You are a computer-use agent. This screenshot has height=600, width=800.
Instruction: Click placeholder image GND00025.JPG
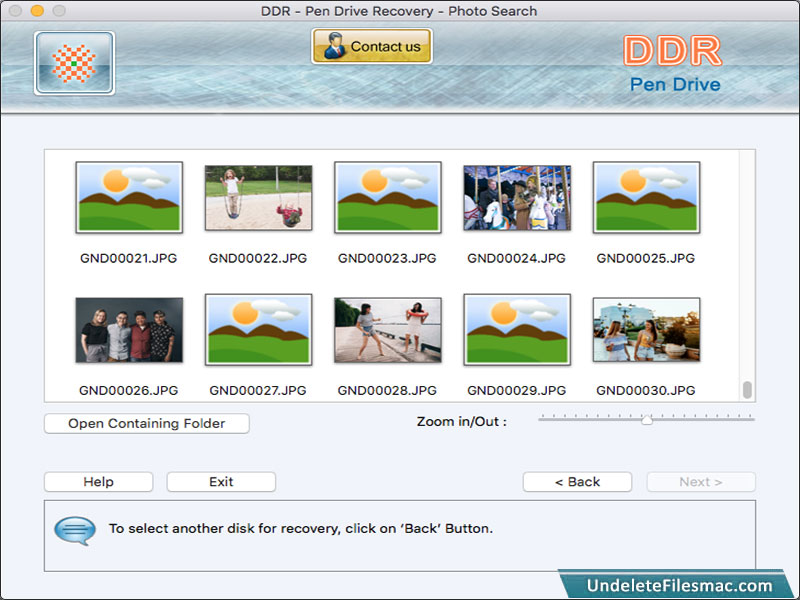point(645,197)
